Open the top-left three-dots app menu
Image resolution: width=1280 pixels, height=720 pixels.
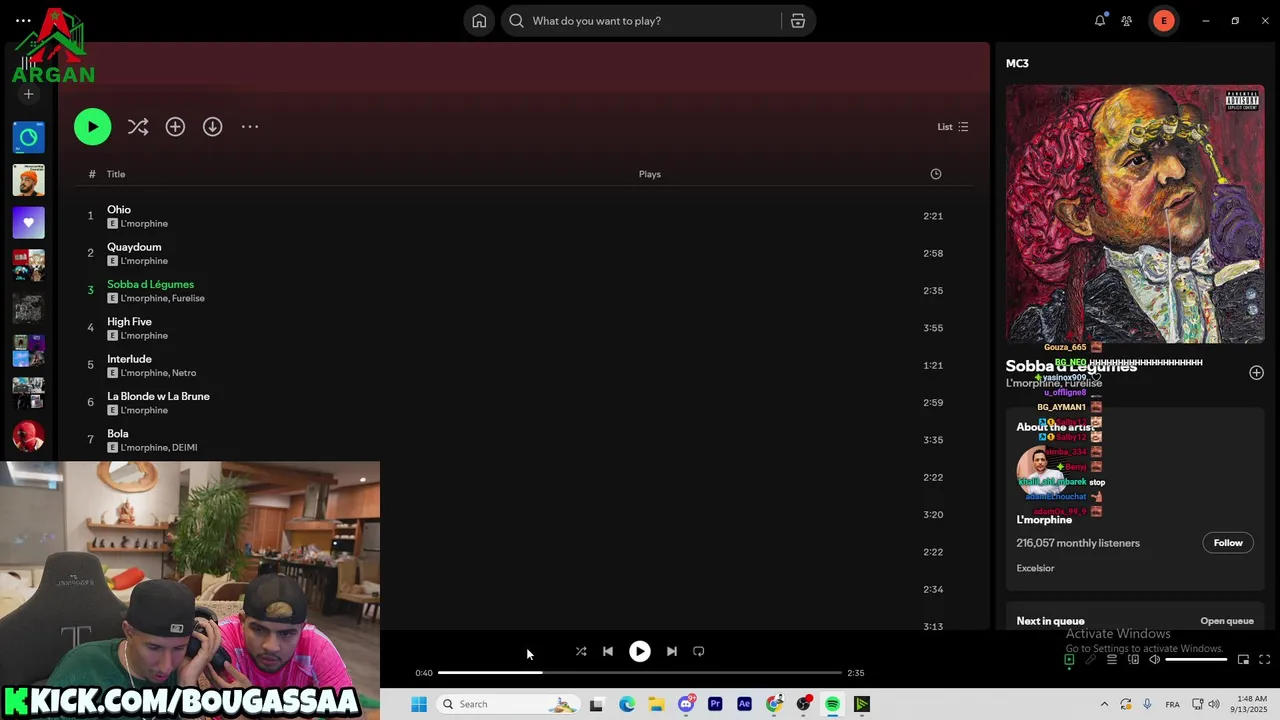[23, 20]
